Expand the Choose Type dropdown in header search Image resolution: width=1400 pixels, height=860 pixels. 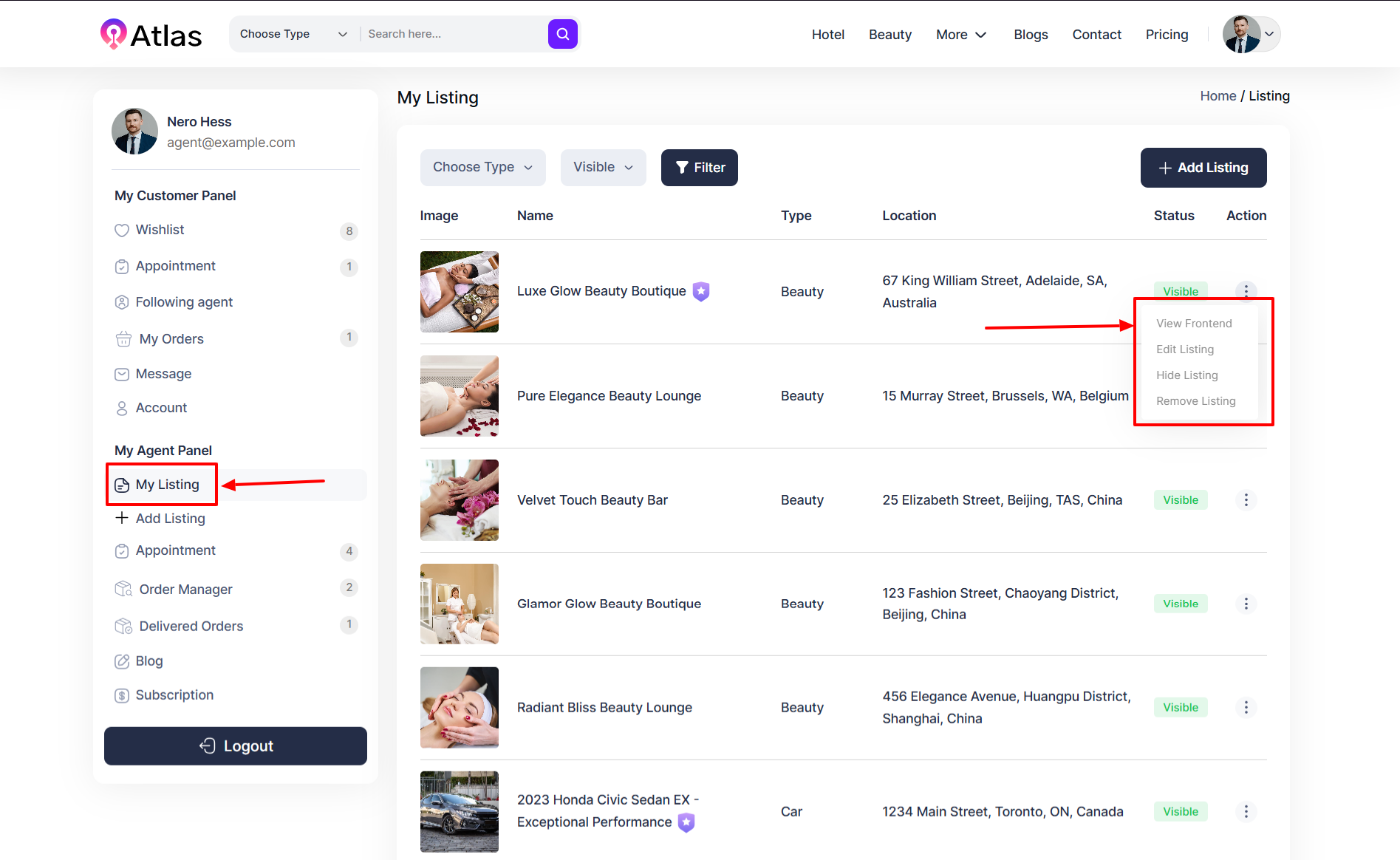293,34
